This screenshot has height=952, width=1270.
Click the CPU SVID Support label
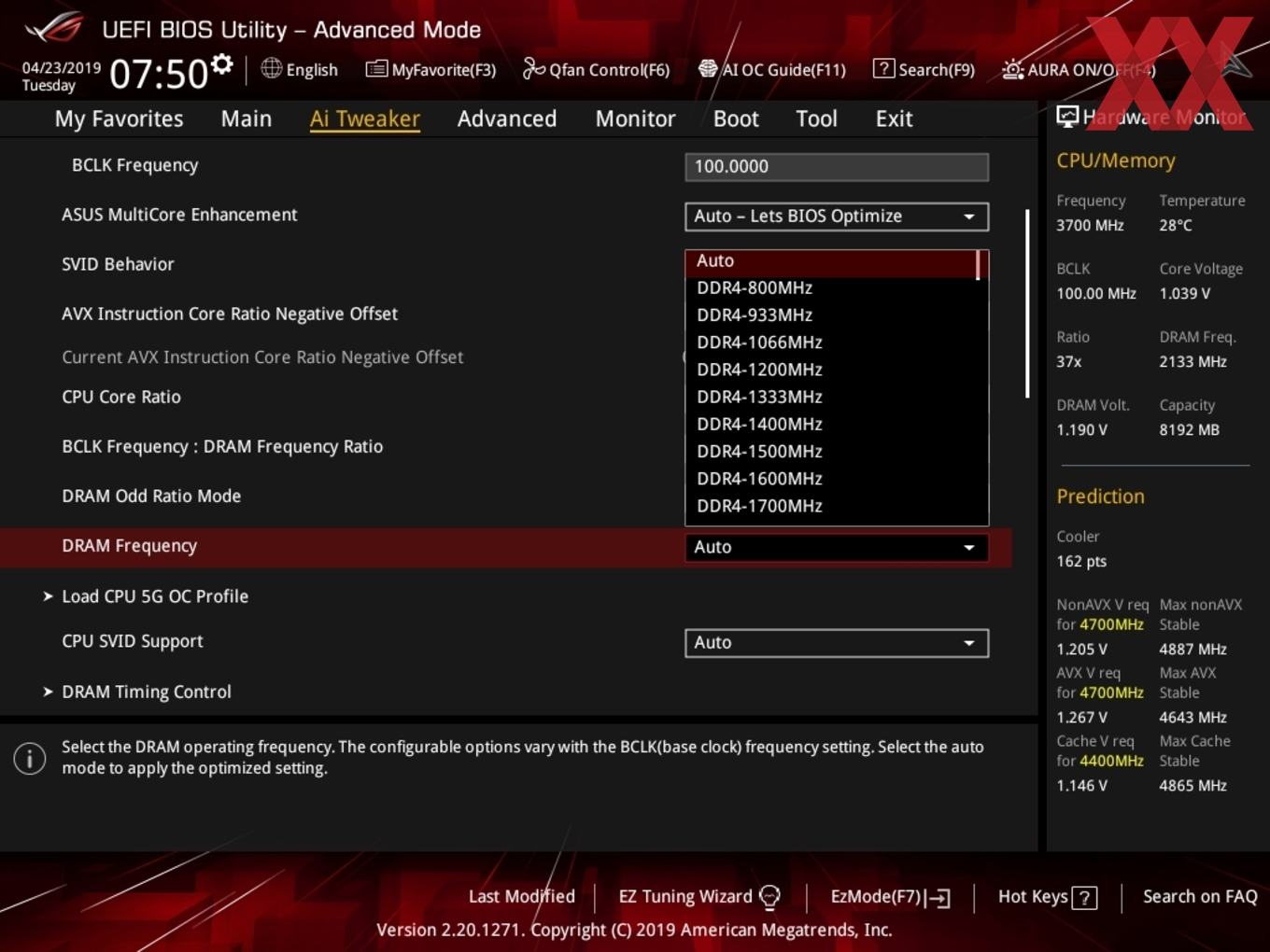pos(132,642)
